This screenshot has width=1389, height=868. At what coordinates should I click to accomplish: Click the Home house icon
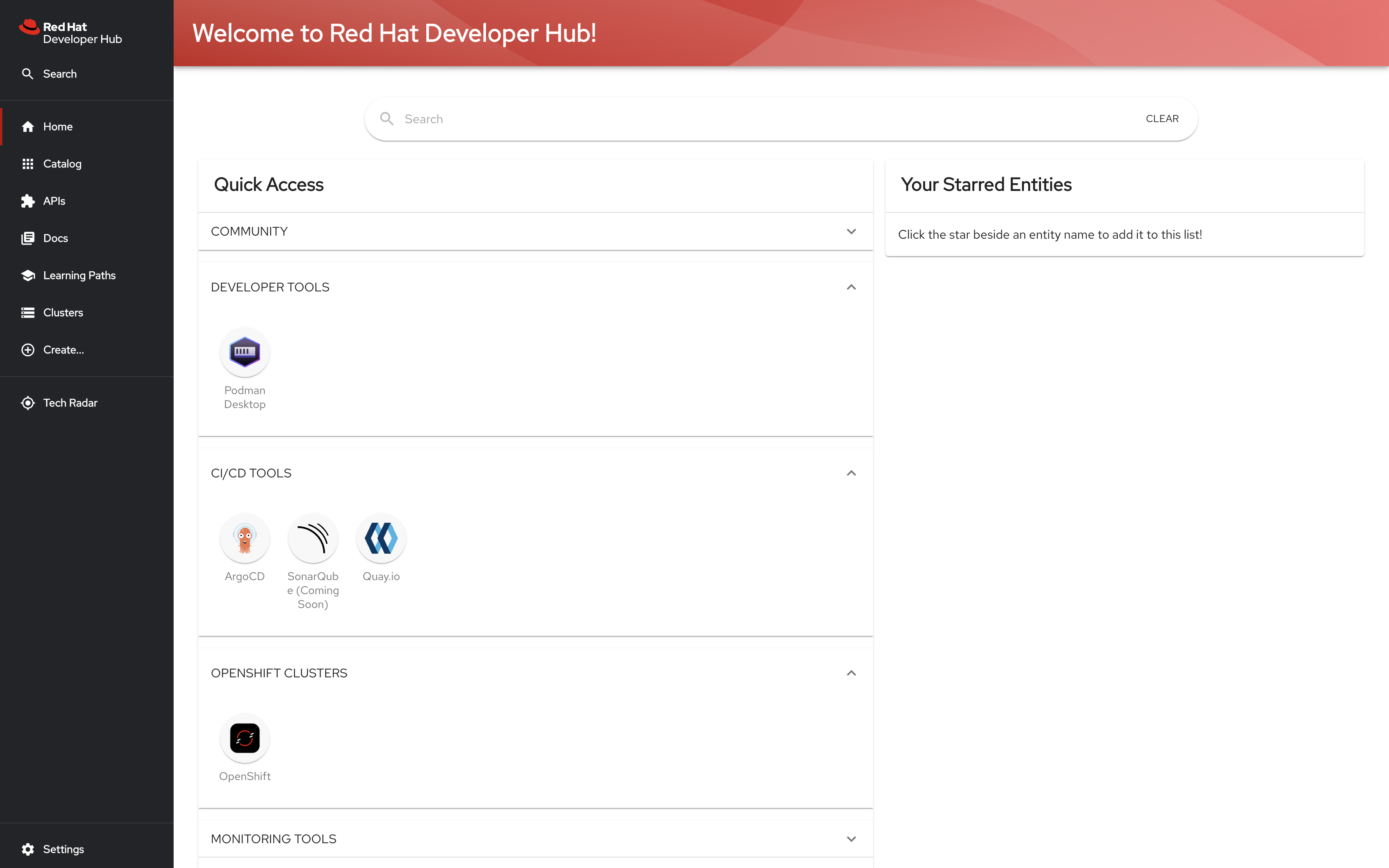tap(28, 126)
